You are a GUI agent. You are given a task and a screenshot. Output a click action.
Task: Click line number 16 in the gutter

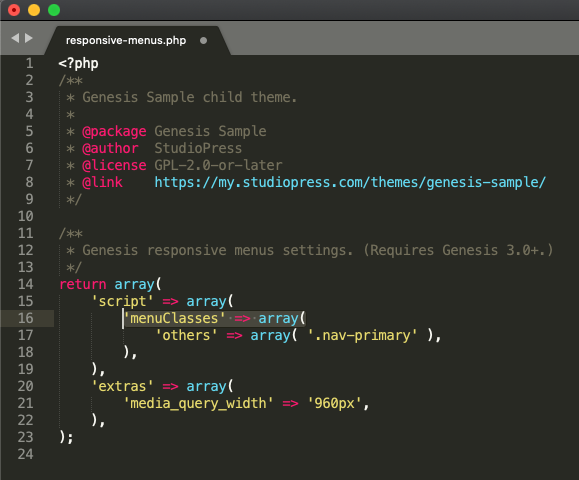click(x=25, y=318)
